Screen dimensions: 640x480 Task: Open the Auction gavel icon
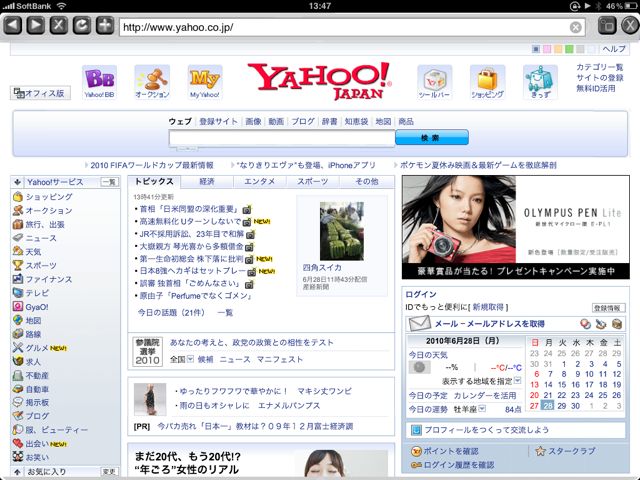152,82
